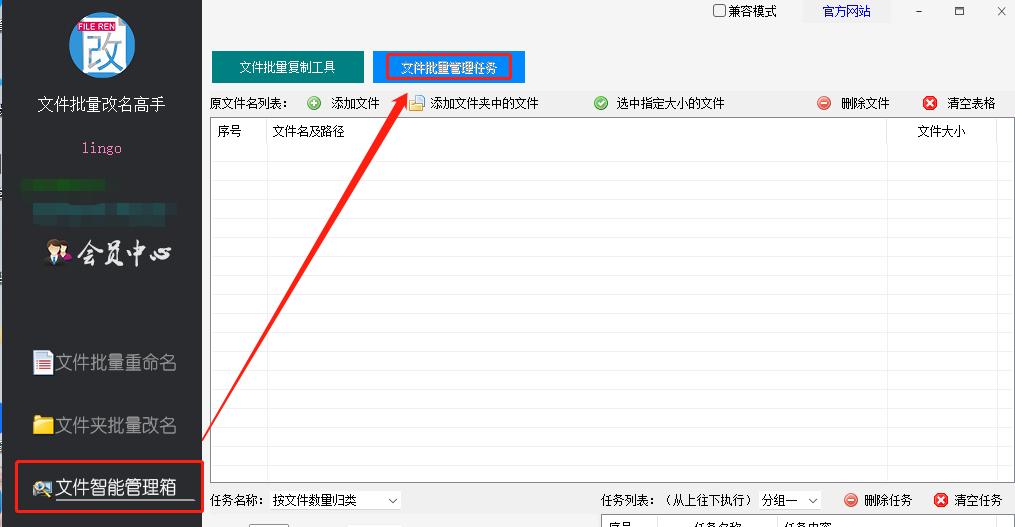Switch to 文件批量复制工具 tab
The image size is (1015, 527).
287,67
